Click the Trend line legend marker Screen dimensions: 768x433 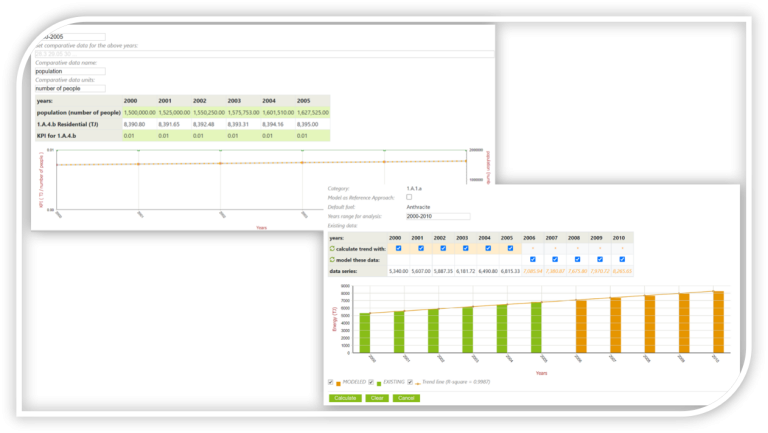click(x=417, y=382)
